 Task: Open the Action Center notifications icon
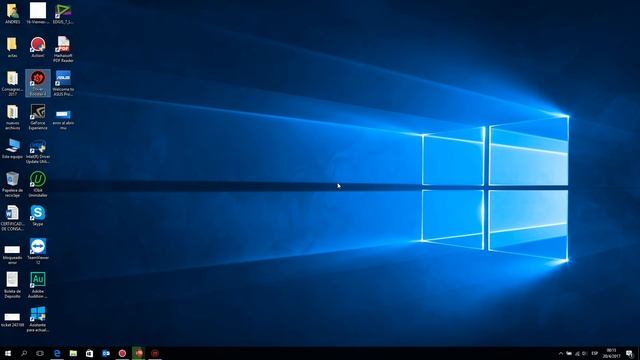click(x=630, y=353)
